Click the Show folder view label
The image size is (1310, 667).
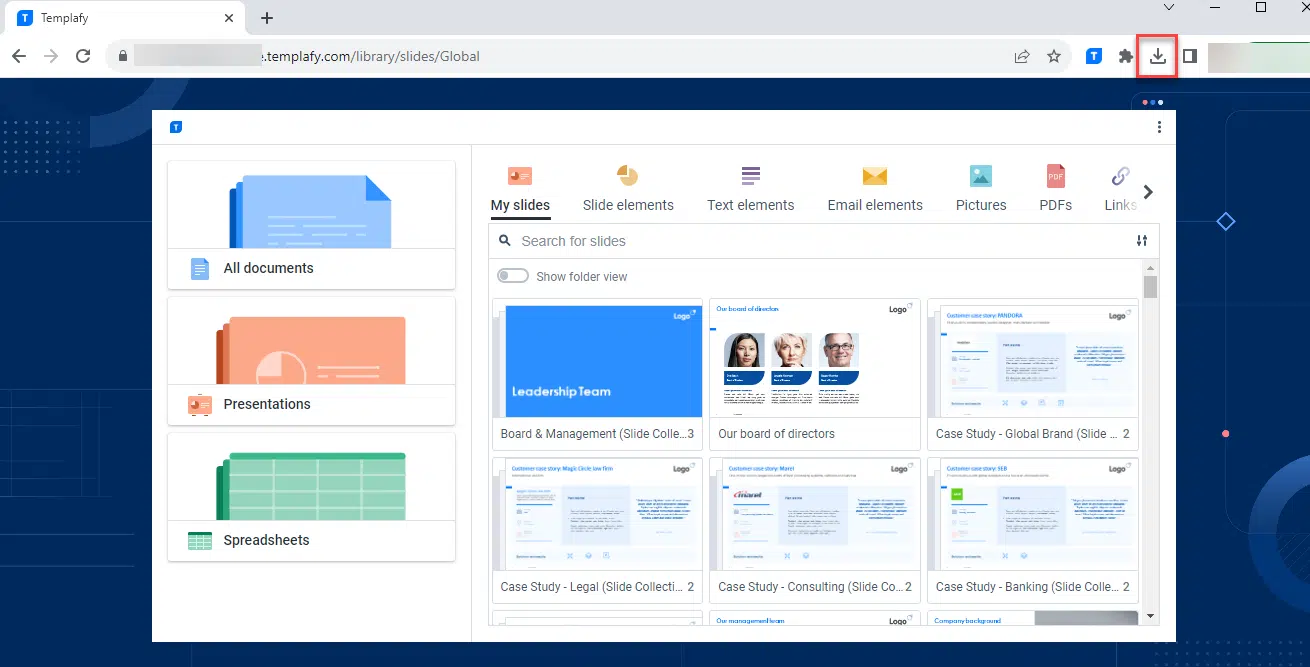[x=582, y=277]
